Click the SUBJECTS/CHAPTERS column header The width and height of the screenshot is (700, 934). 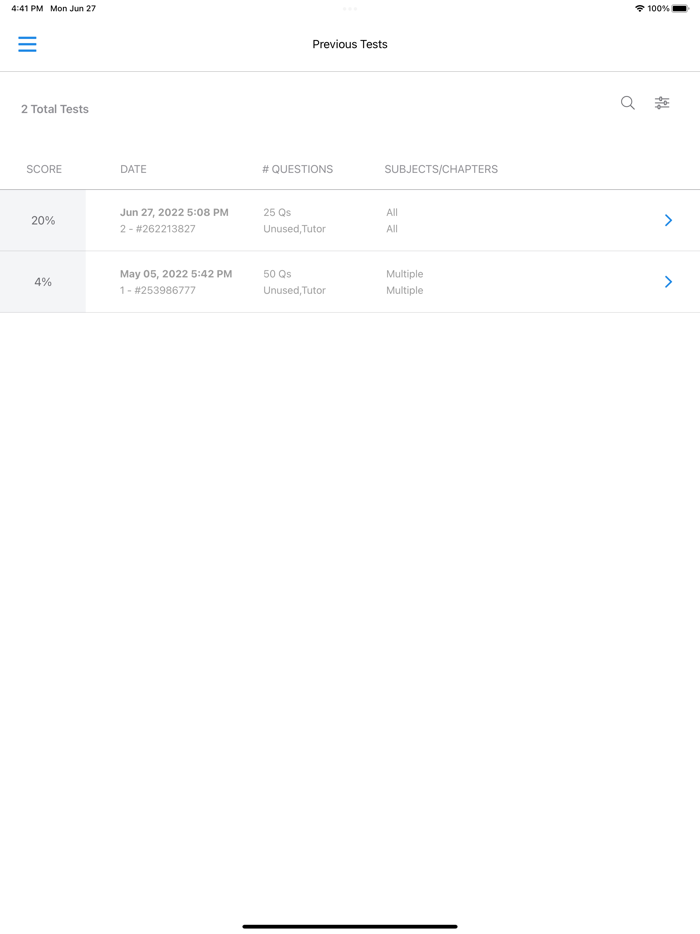441,169
